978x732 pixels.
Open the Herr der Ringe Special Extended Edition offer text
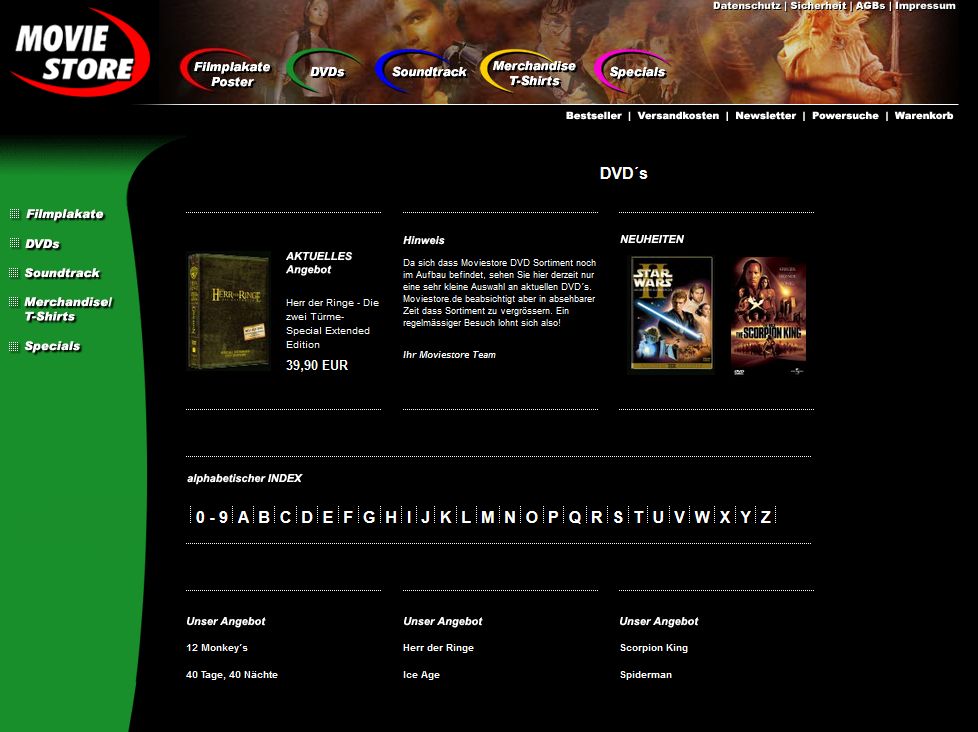point(332,324)
